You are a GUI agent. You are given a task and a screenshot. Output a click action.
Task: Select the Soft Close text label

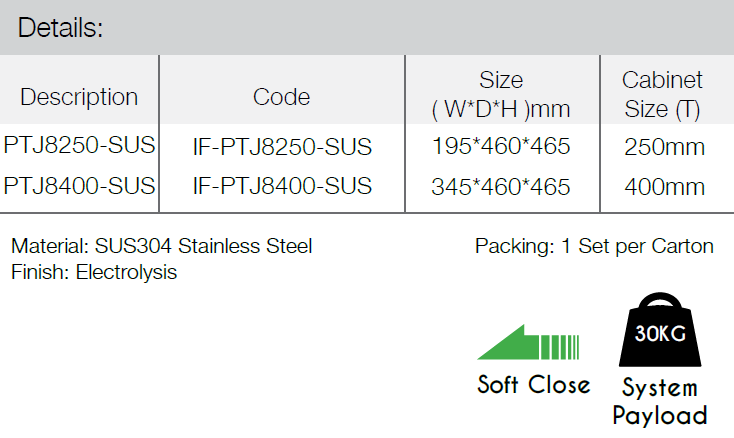point(533,385)
